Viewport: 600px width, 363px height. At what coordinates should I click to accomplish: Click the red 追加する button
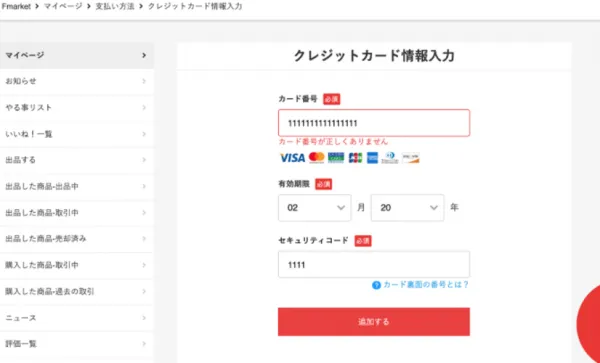point(374,322)
